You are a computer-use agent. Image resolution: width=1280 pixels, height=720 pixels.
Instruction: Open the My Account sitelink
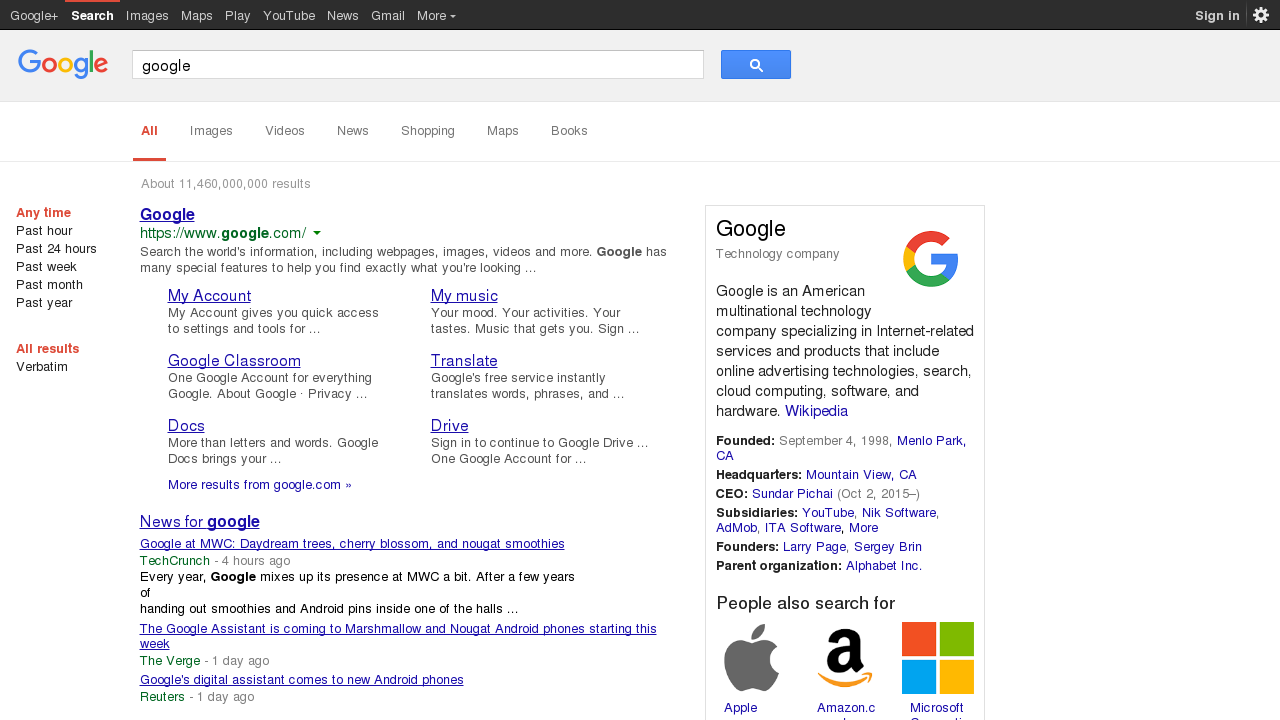pyautogui.click(x=209, y=296)
